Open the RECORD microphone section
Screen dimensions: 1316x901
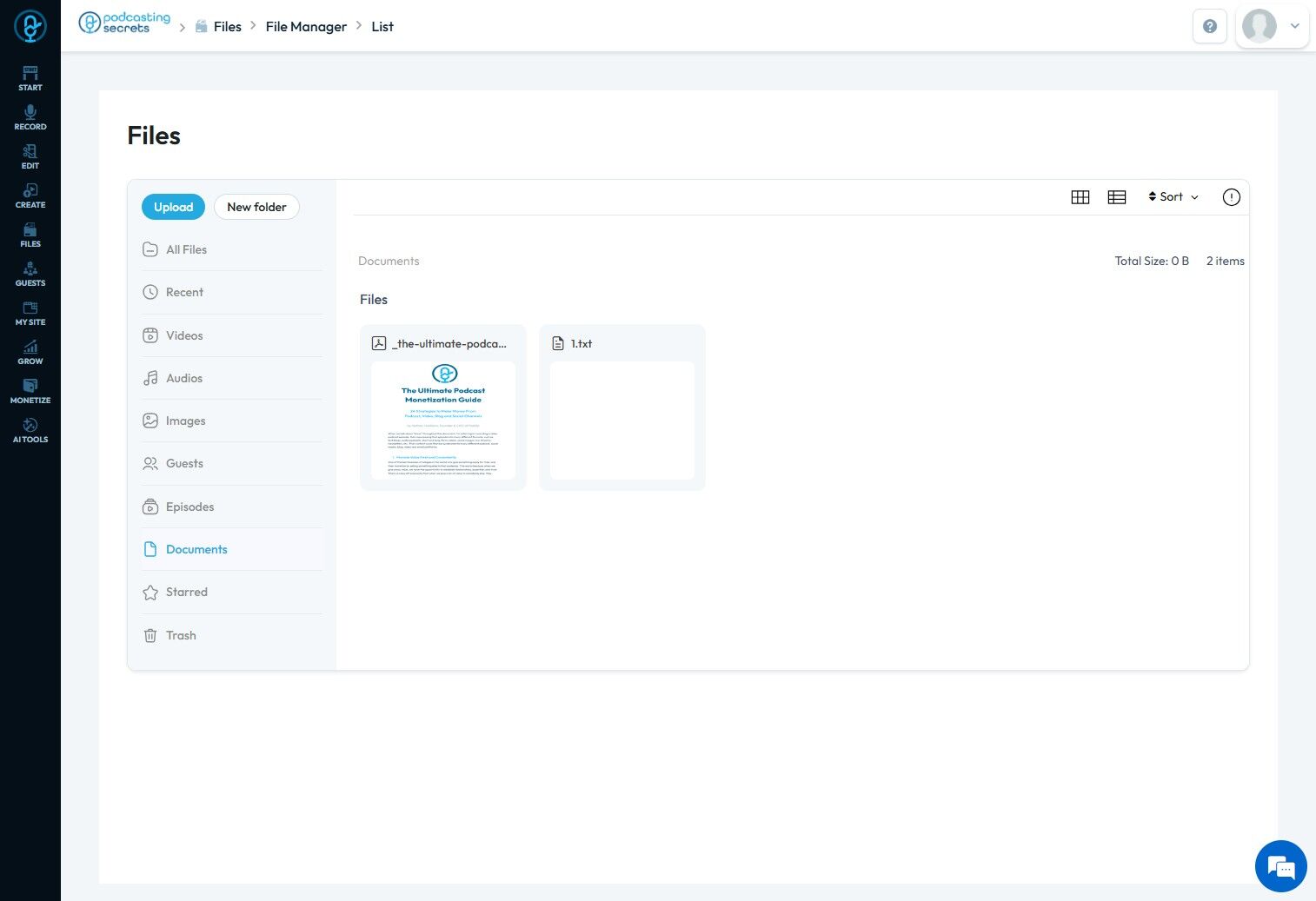pyautogui.click(x=30, y=117)
